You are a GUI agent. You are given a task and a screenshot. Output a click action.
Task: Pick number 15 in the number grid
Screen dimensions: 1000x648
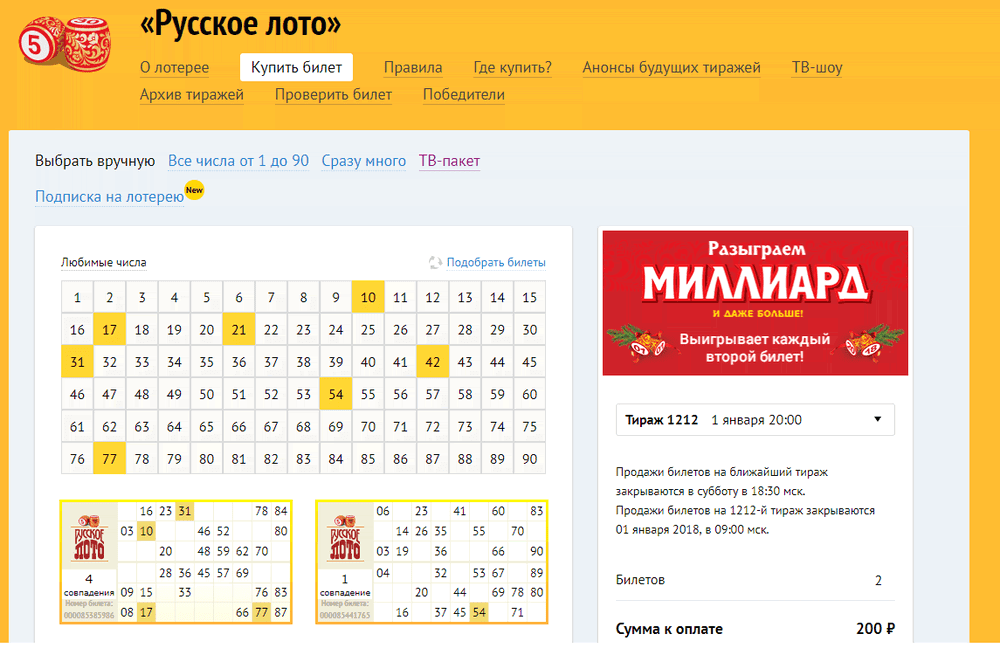coord(529,297)
